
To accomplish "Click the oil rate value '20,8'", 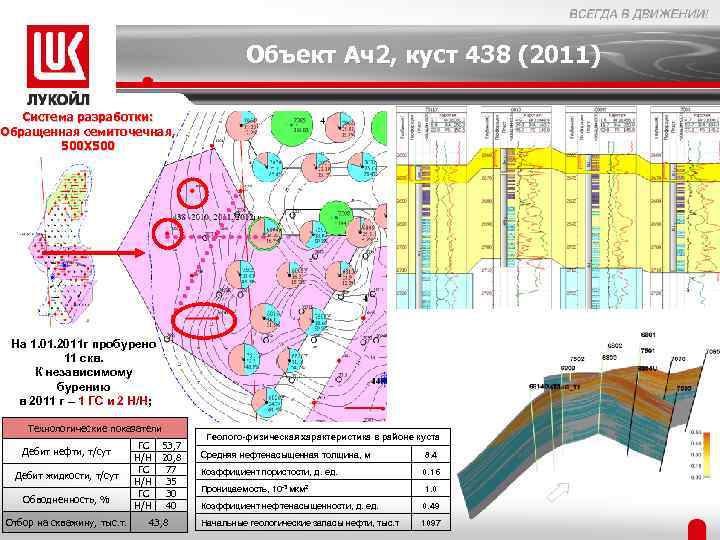I will click(172, 457).
